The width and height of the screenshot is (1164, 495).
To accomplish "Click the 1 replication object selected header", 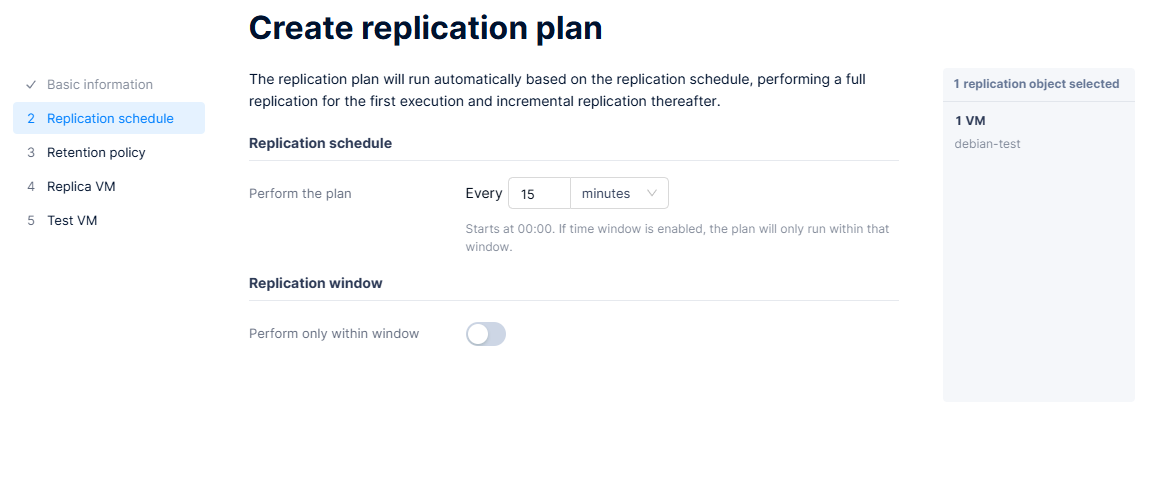I will click(1036, 84).
